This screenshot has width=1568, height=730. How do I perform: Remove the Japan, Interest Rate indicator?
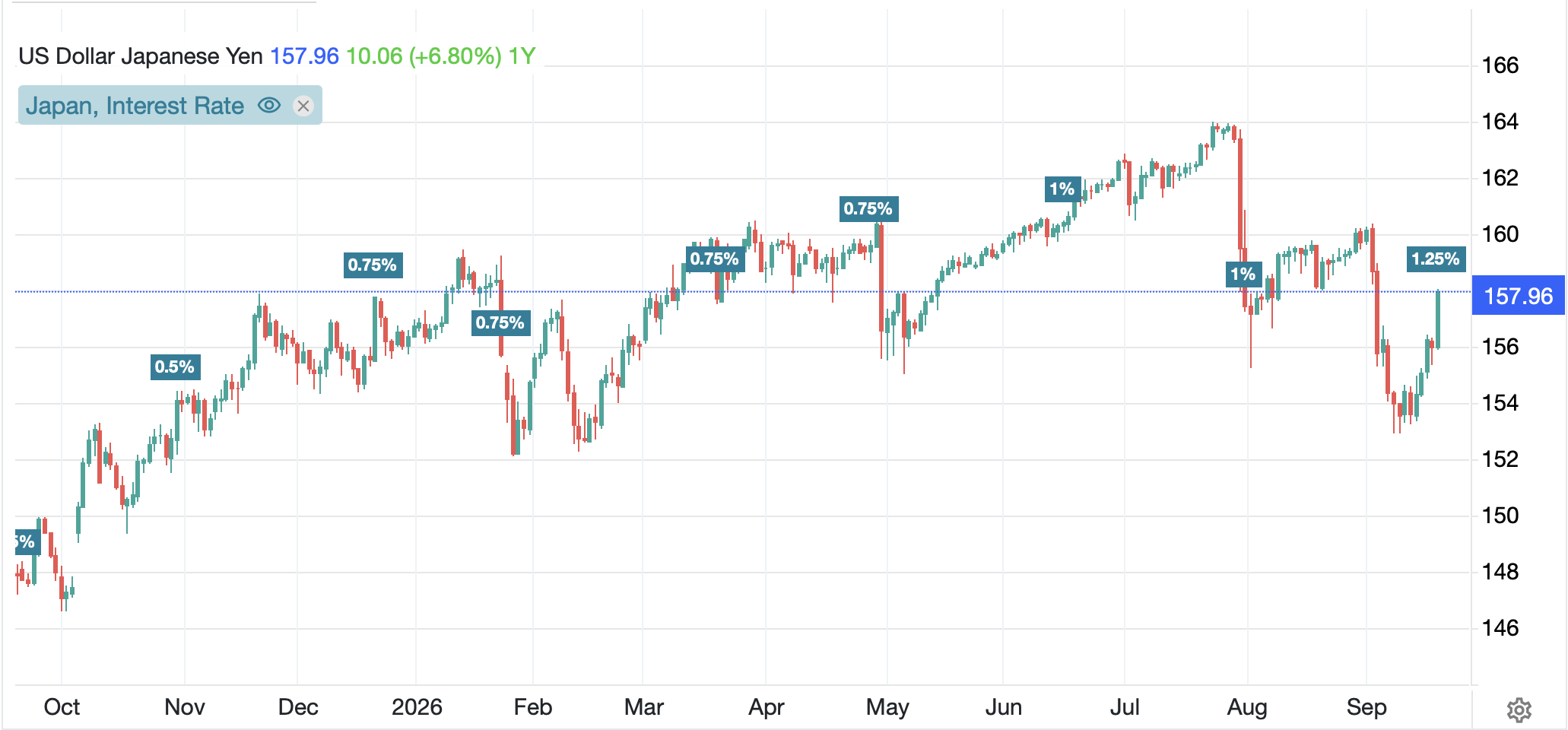[303, 106]
